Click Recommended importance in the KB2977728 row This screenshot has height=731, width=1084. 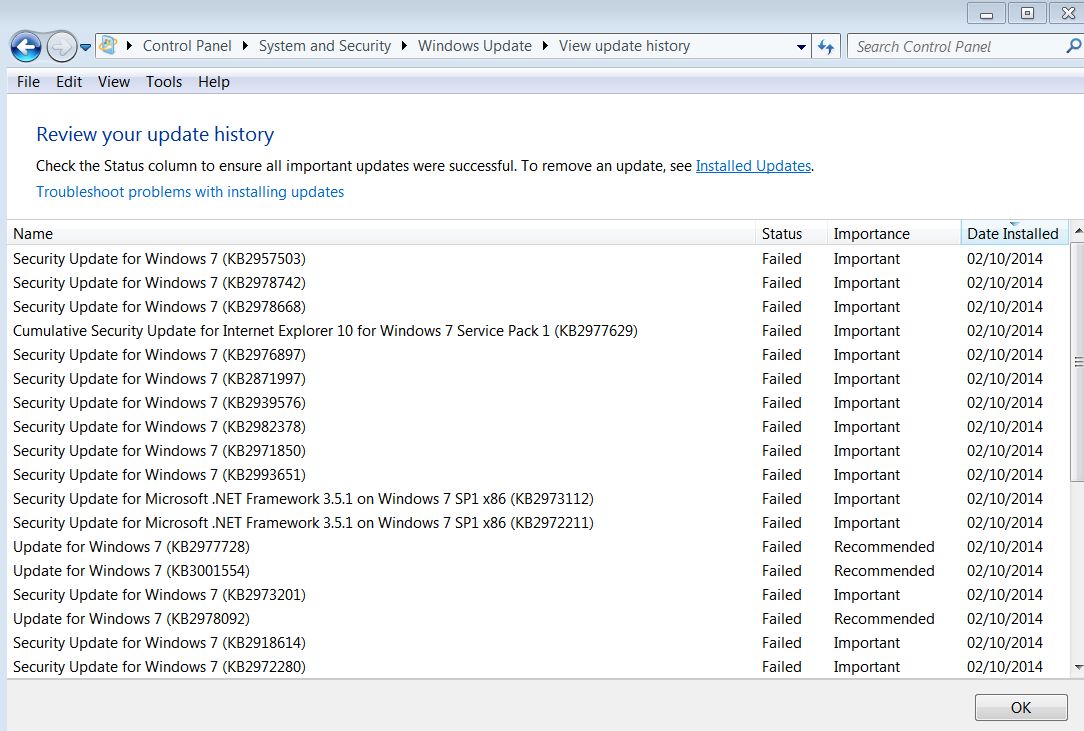pos(884,547)
